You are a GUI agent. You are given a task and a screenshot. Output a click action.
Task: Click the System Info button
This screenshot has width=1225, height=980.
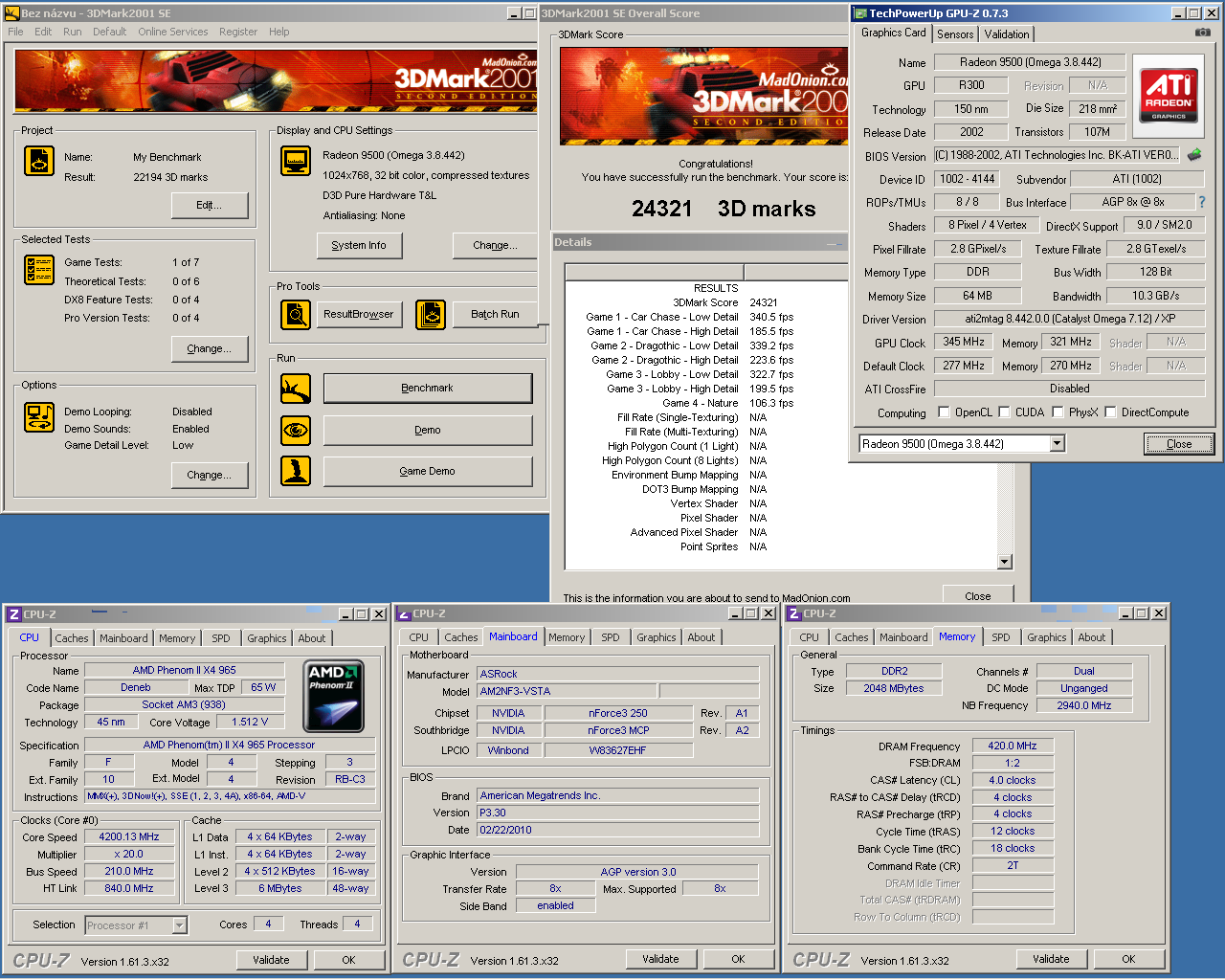pos(359,246)
